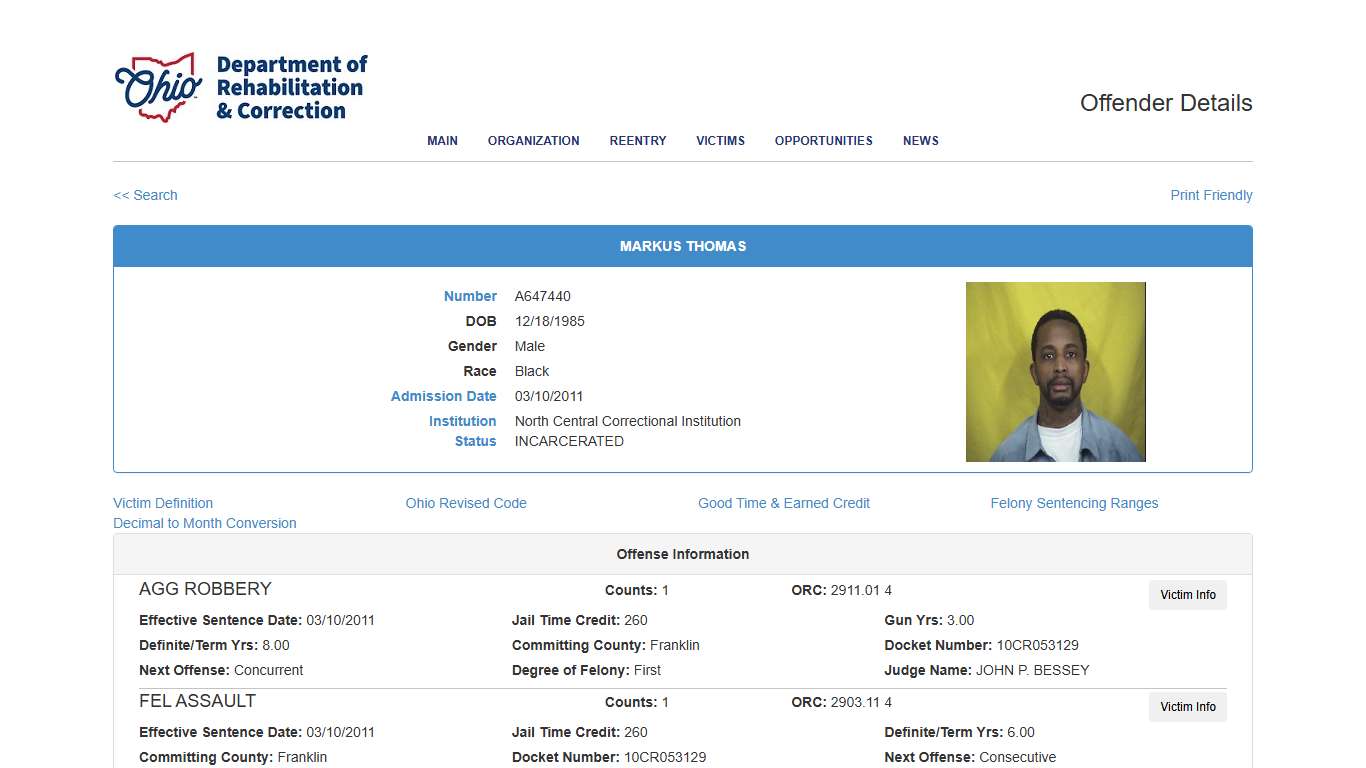Click the Number field label link
The width and height of the screenshot is (1366, 768).
tap(470, 296)
